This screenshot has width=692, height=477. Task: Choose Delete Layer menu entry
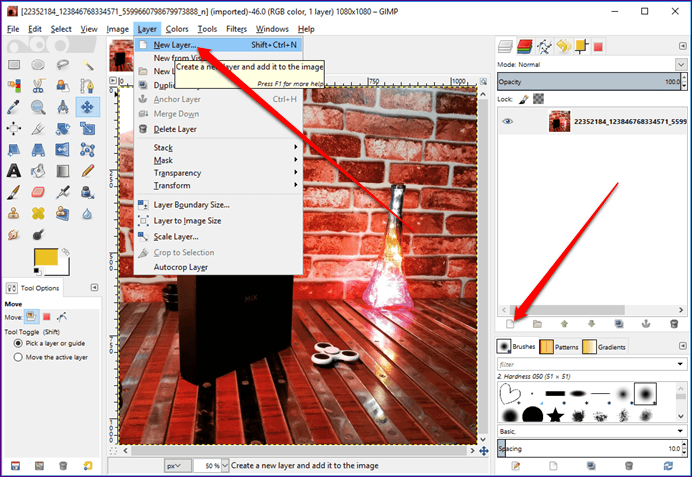(x=218, y=129)
